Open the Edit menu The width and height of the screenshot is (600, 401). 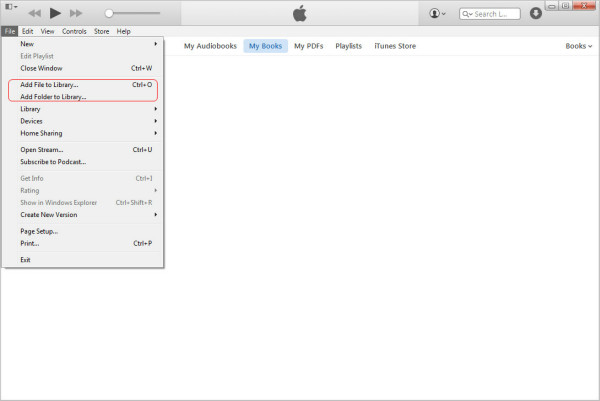click(x=27, y=31)
